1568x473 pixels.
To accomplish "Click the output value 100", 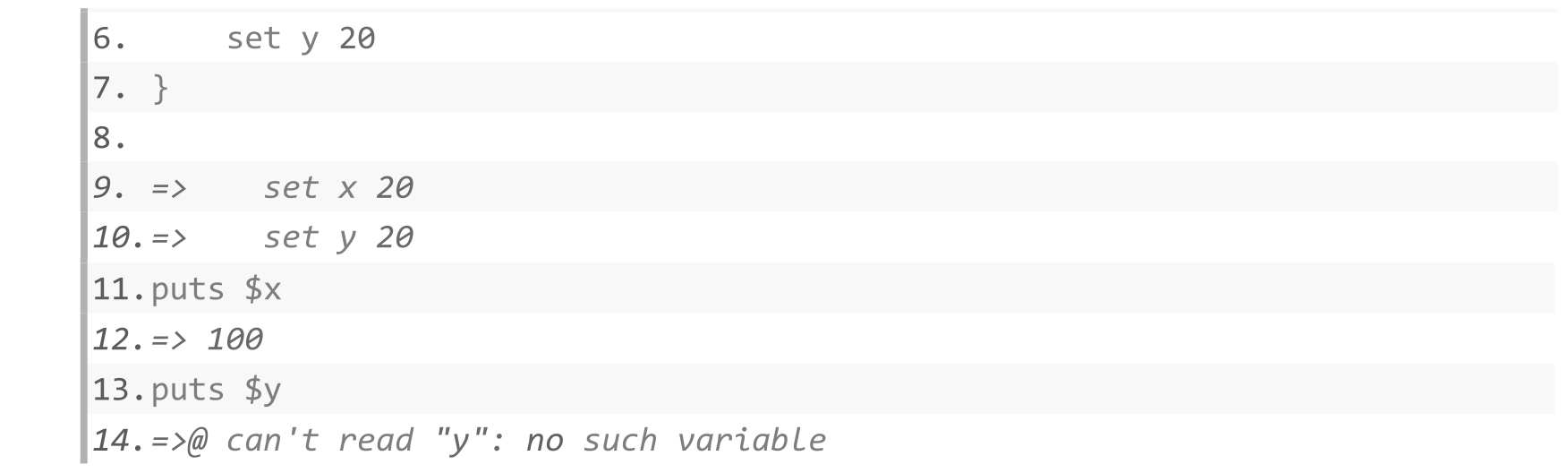I will pos(234,339).
